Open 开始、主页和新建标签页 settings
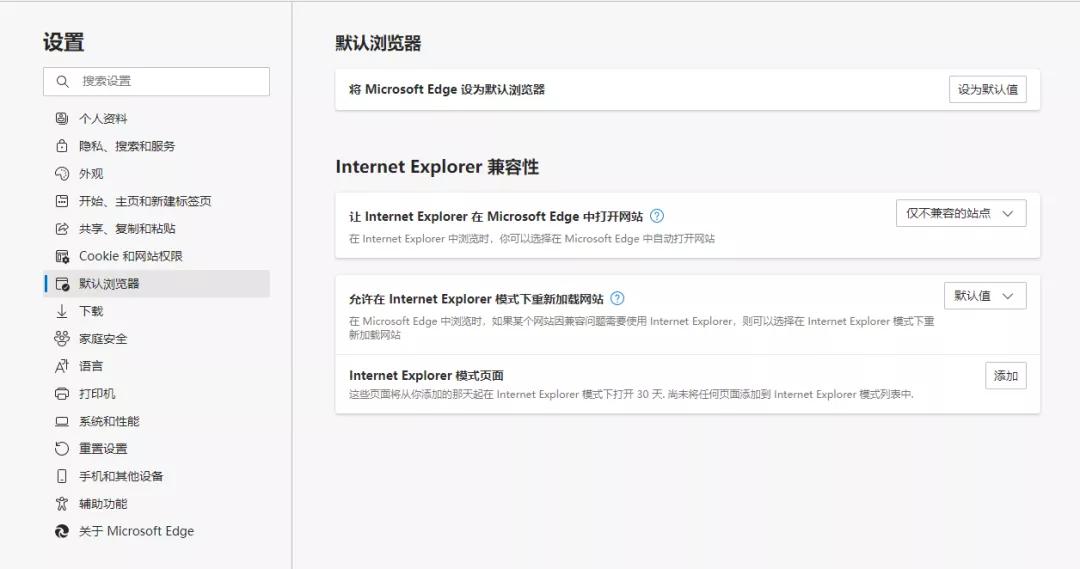This screenshot has width=1080, height=569. pos(157,201)
